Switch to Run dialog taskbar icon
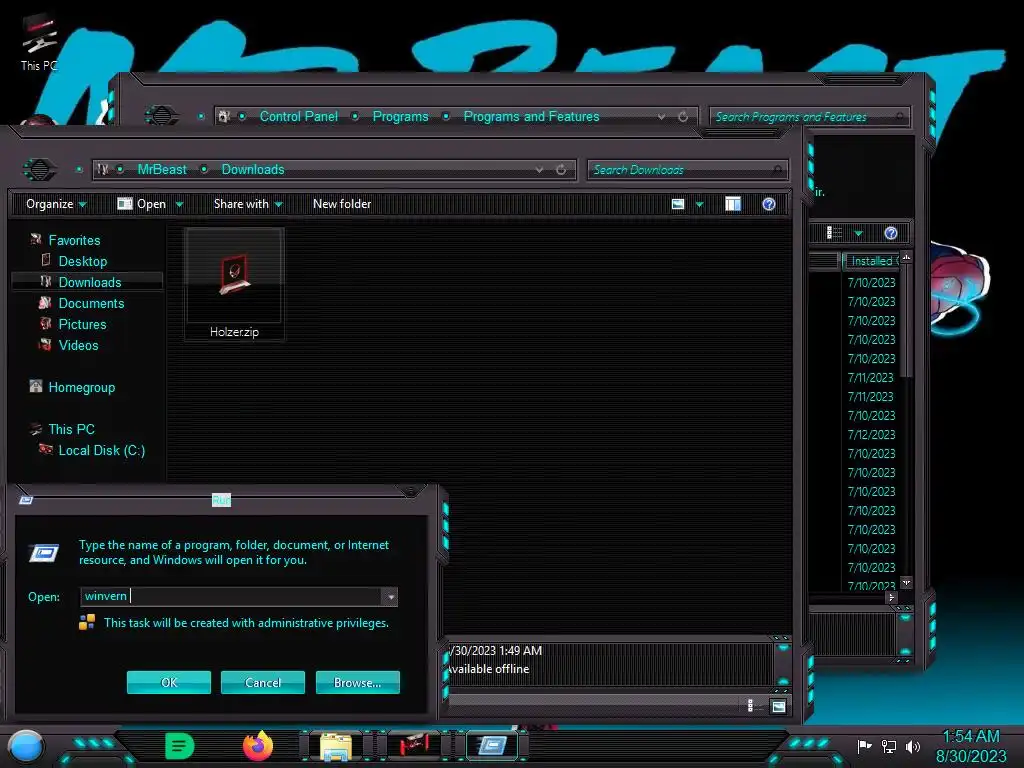1024x768 pixels. [492, 745]
